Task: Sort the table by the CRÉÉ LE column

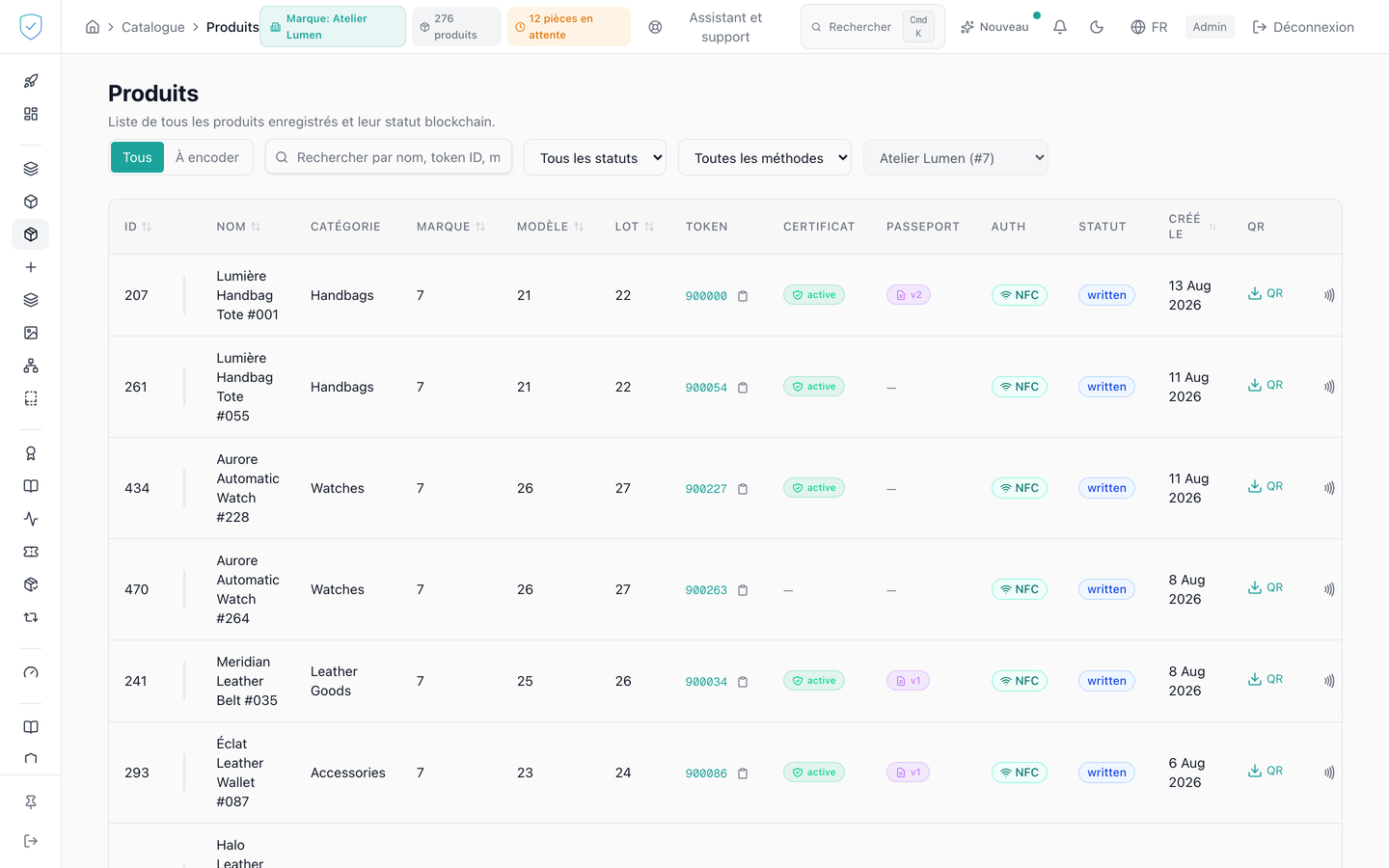Action: pos(1192,227)
